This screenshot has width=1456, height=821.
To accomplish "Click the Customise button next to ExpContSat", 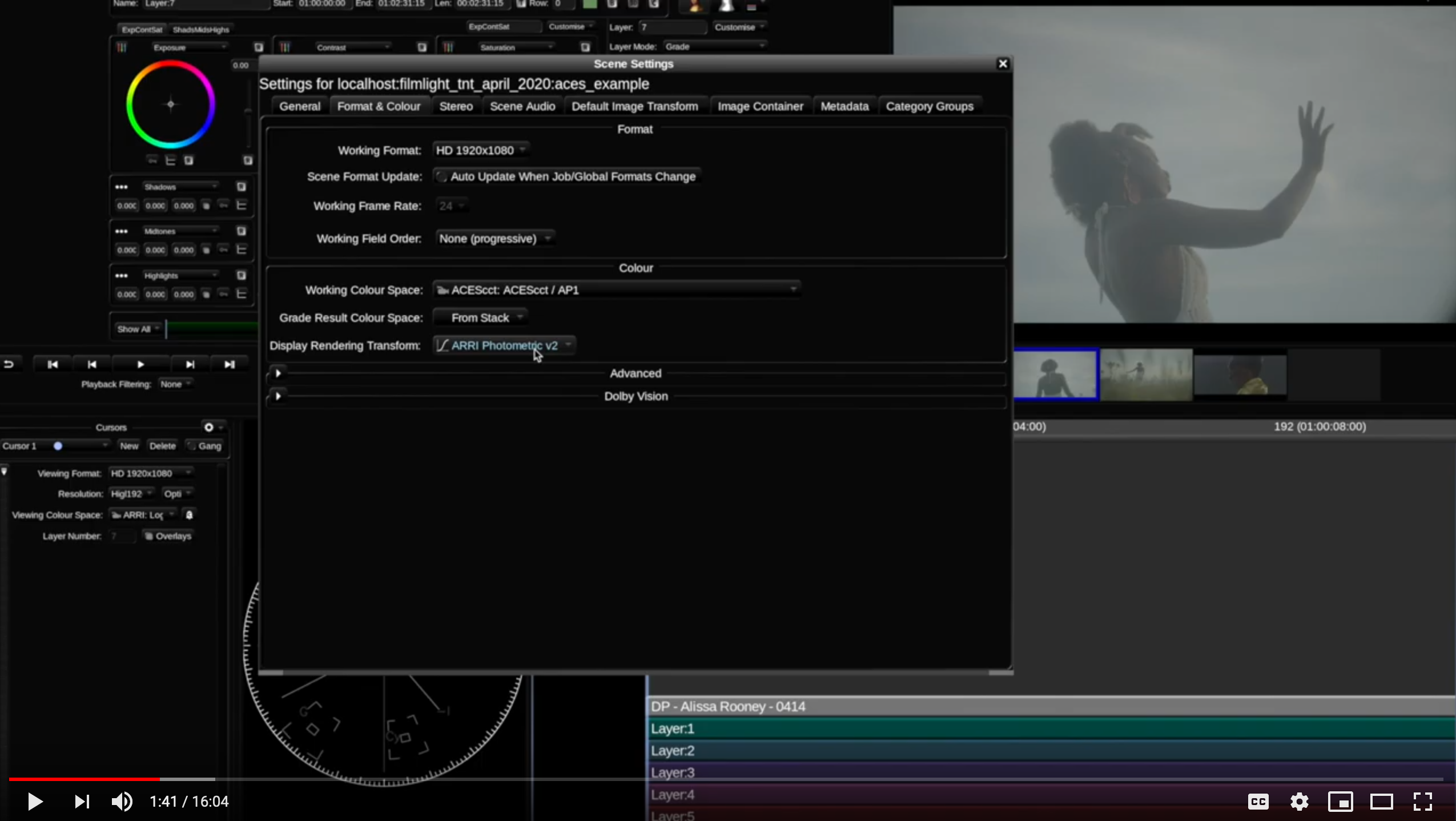I will click(x=571, y=26).
